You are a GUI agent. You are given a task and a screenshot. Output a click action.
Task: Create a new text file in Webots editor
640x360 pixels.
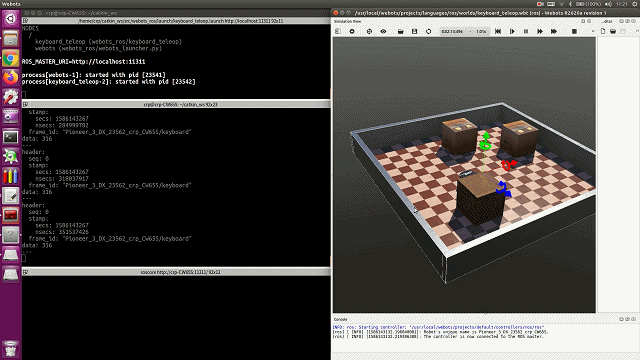(x=603, y=31)
